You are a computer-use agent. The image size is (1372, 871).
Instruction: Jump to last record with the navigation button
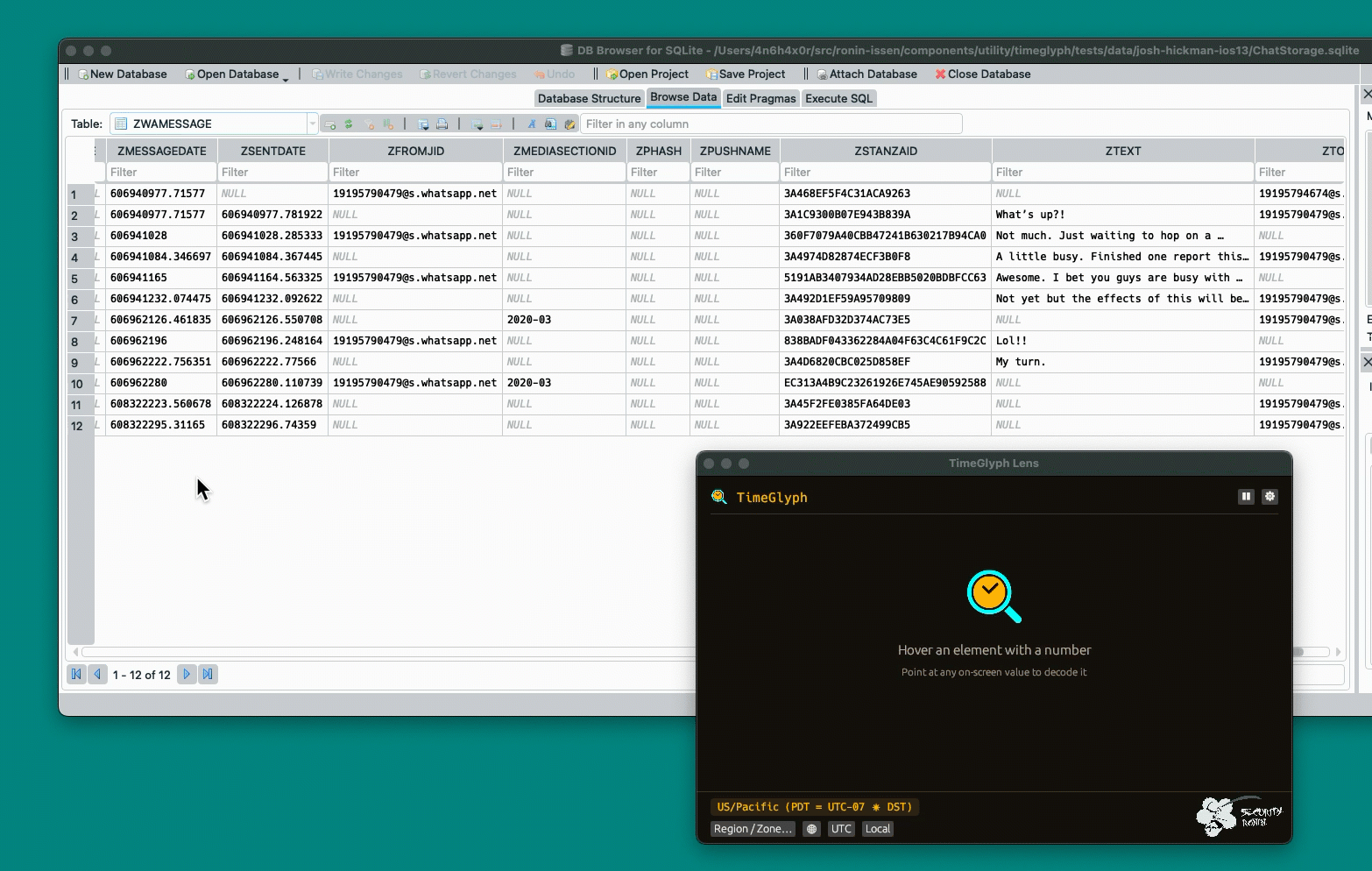click(208, 675)
